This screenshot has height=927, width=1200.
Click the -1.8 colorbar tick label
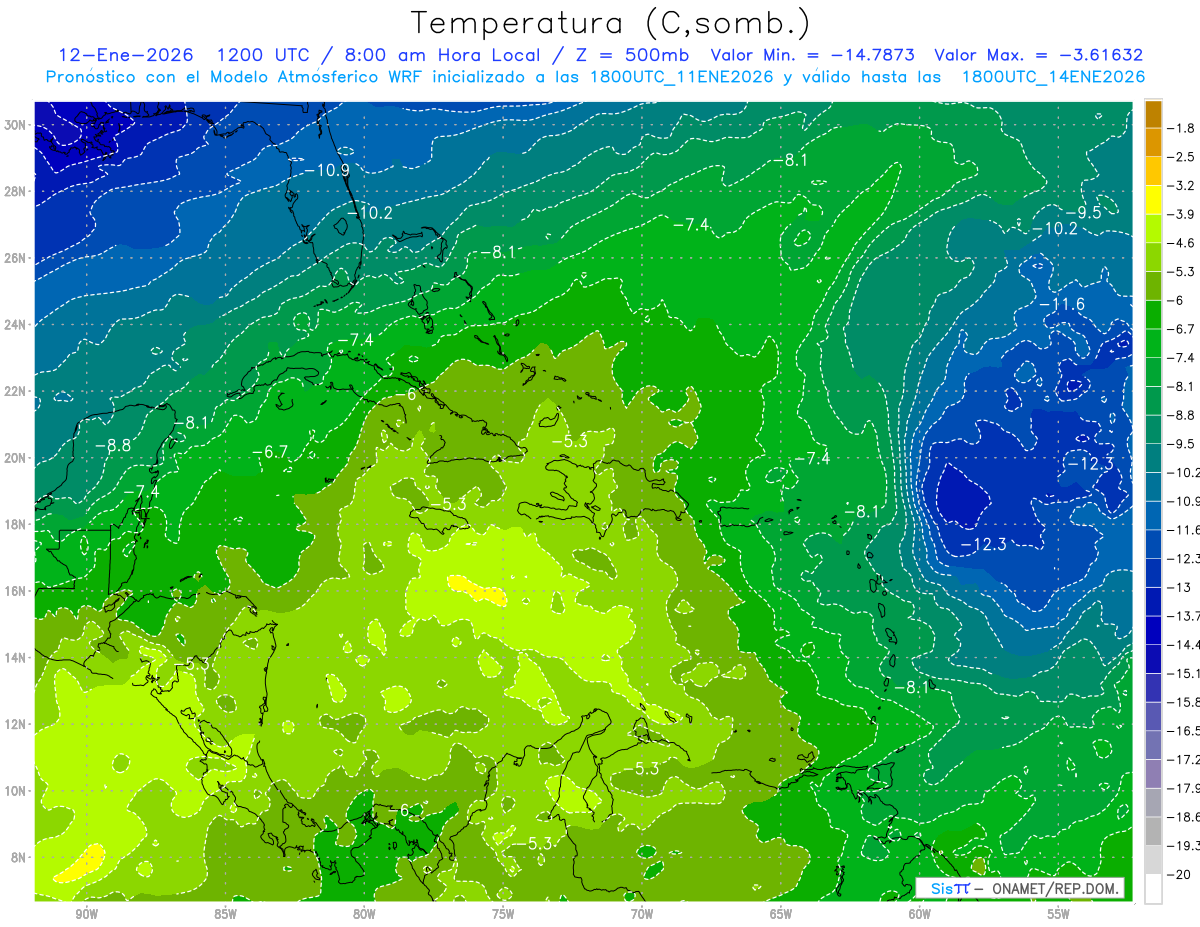(x=1181, y=128)
